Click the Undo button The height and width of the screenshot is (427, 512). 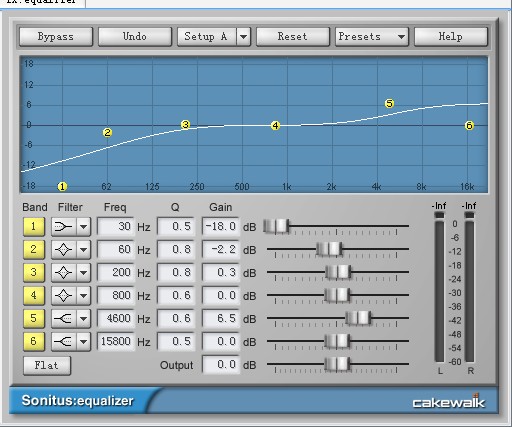(x=135, y=36)
